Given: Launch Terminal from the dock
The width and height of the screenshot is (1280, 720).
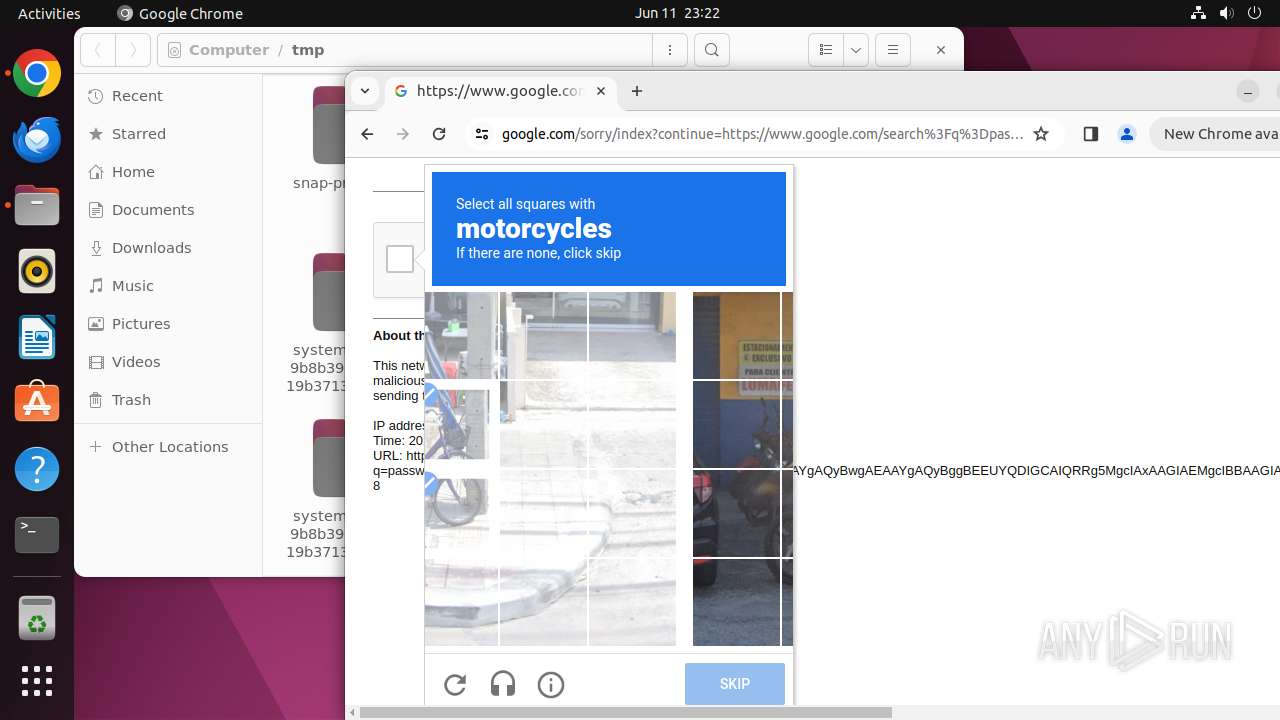Looking at the screenshot, I should 37,535.
